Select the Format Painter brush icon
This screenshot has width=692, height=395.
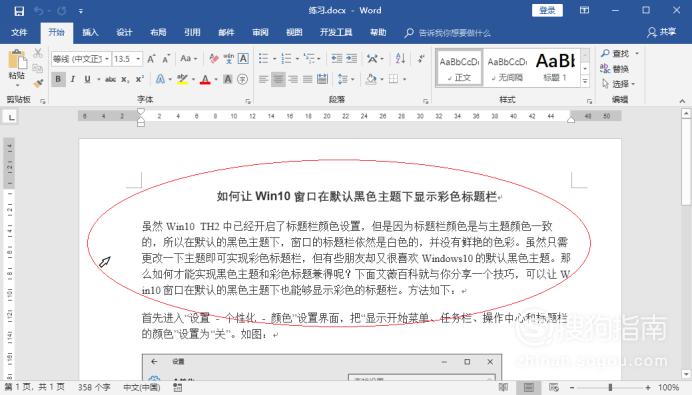point(39,83)
